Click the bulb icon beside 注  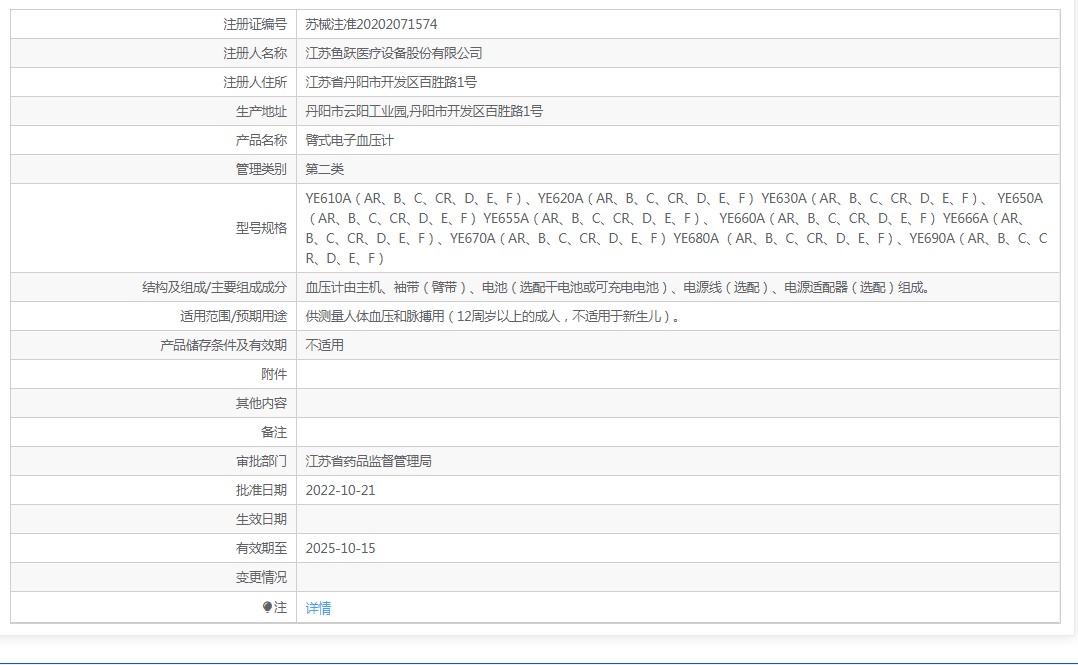tap(267, 607)
